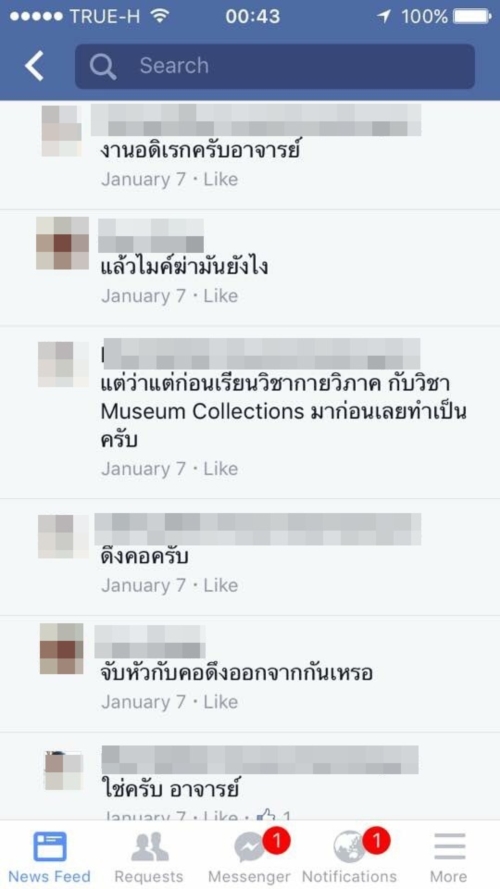Like the comment "แล้วไมค์ฆ่ามันยังไง"
Screen dimensions: 500x889
click(221, 296)
